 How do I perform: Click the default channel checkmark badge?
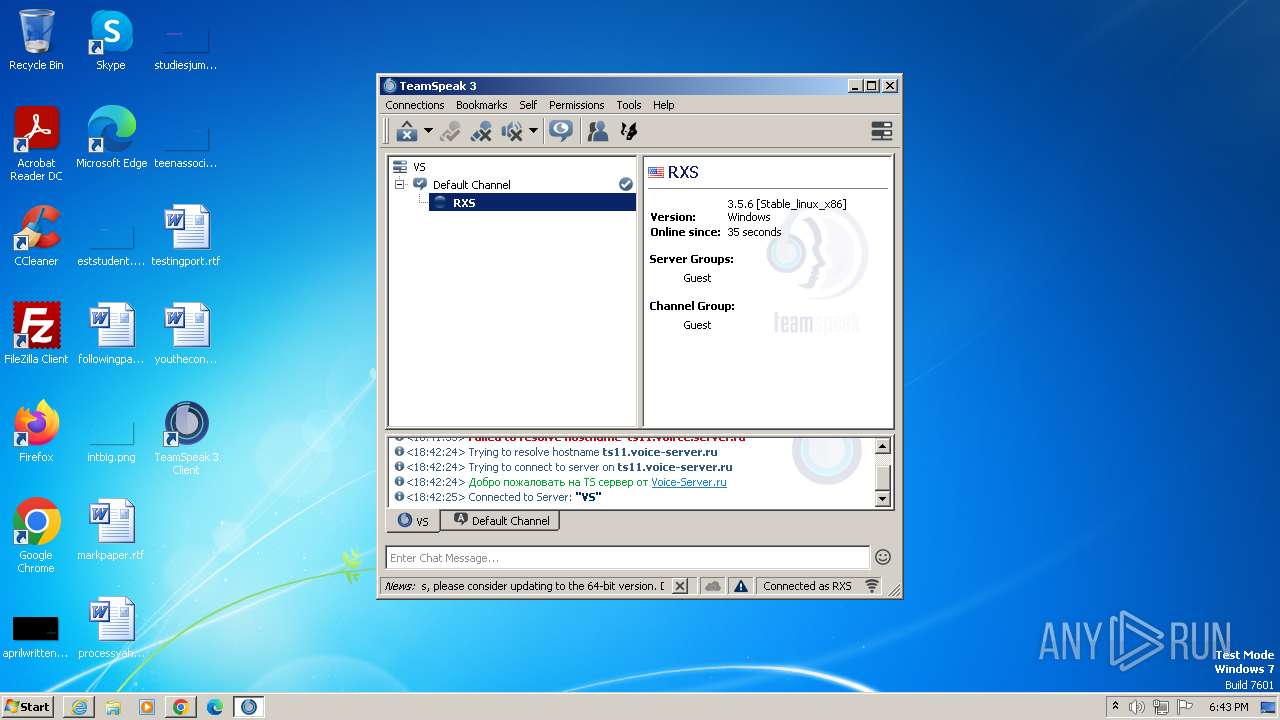point(626,185)
